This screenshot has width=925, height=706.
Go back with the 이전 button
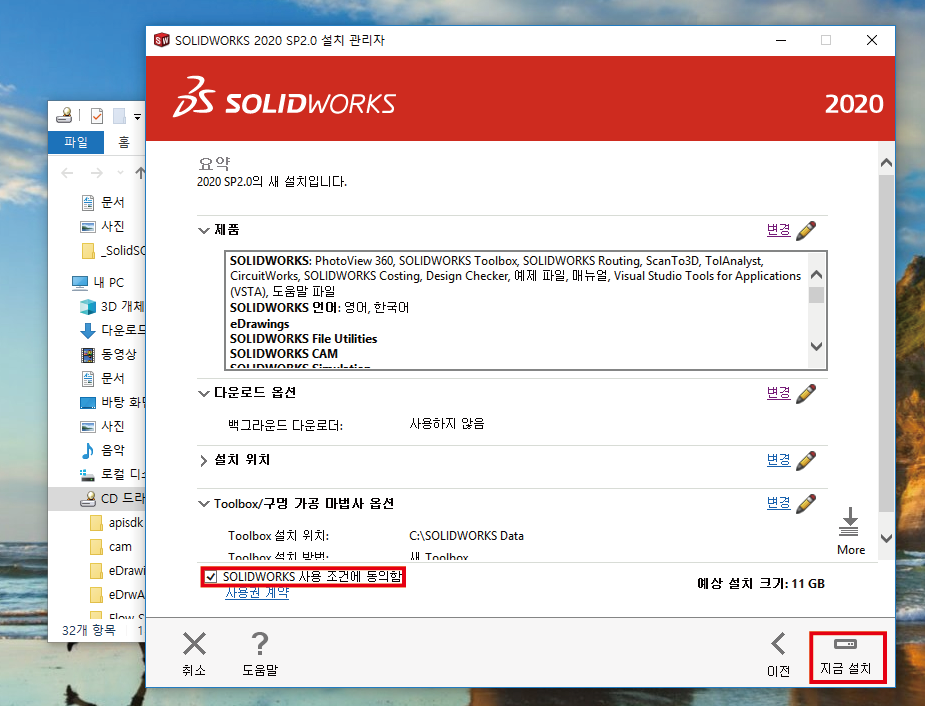pyautogui.click(x=778, y=655)
